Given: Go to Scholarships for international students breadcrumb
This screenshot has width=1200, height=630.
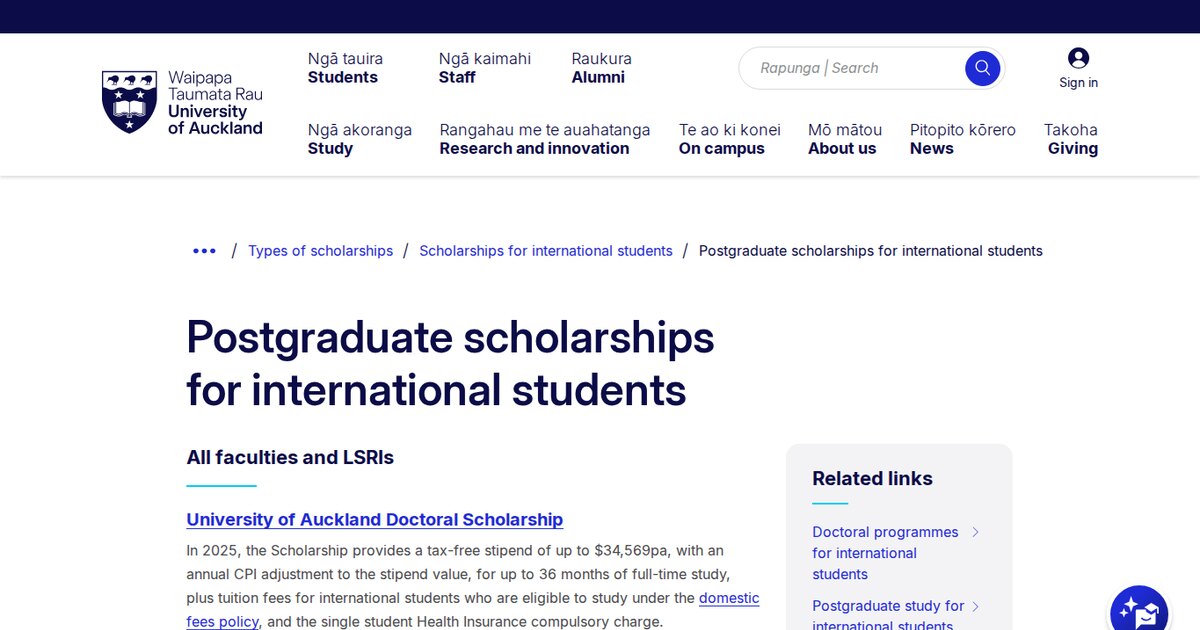Looking at the screenshot, I should tap(546, 251).
